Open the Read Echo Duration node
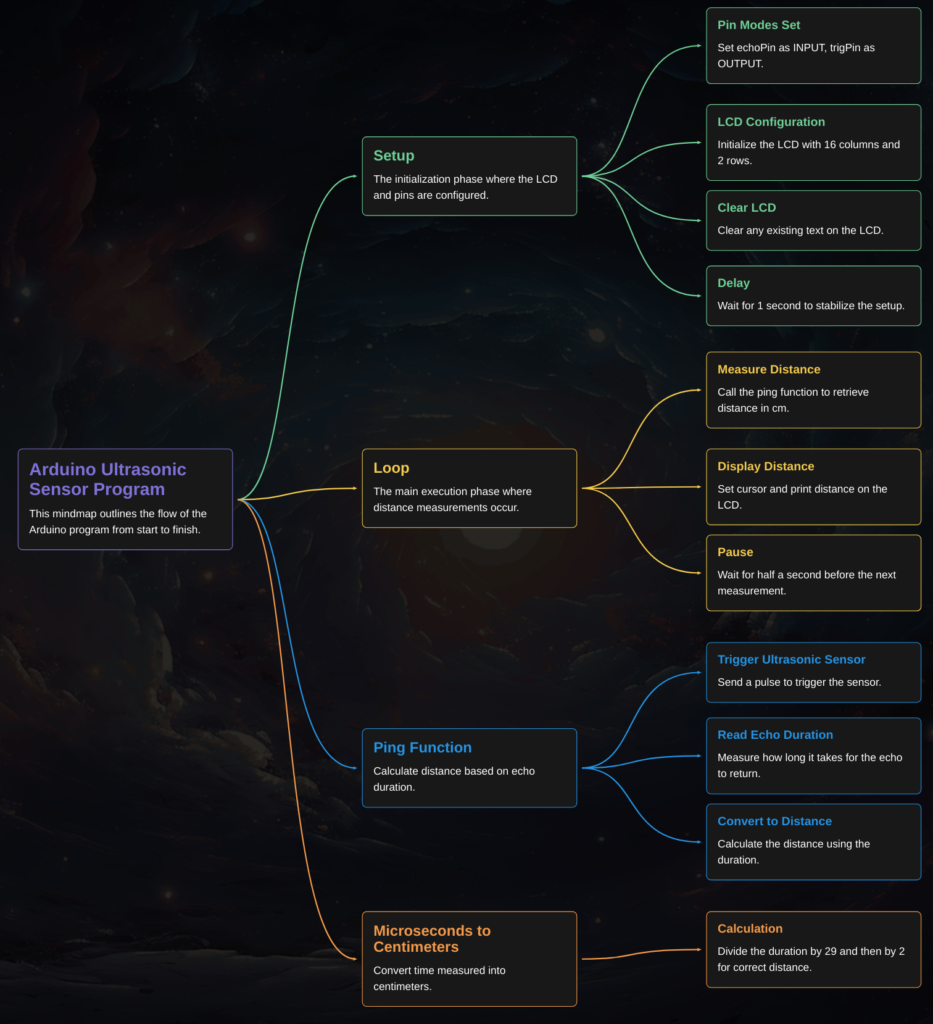This screenshot has width=933, height=1024. (x=812, y=755)
